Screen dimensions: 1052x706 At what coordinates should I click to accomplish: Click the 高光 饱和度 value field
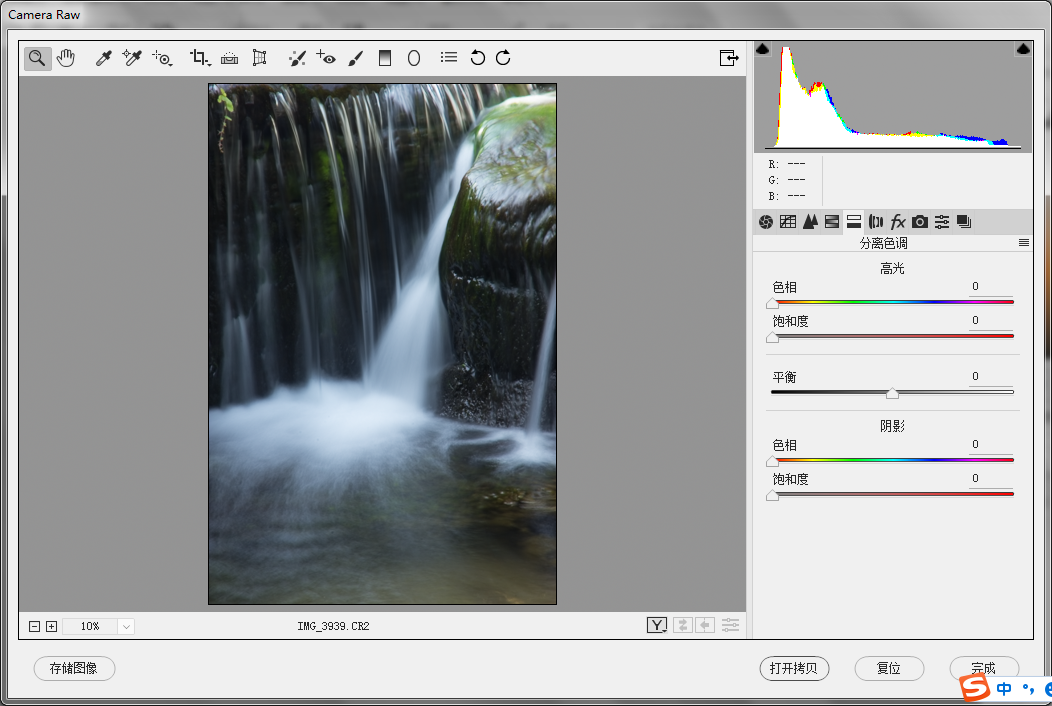(x=990, y=321)
